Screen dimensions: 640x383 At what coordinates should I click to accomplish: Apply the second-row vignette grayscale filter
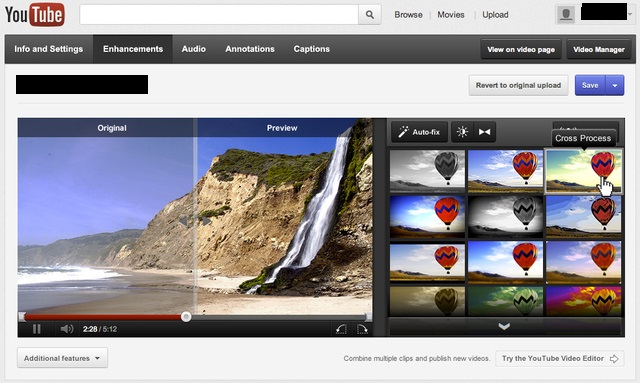pyautogui.click(x=505, y=216)
